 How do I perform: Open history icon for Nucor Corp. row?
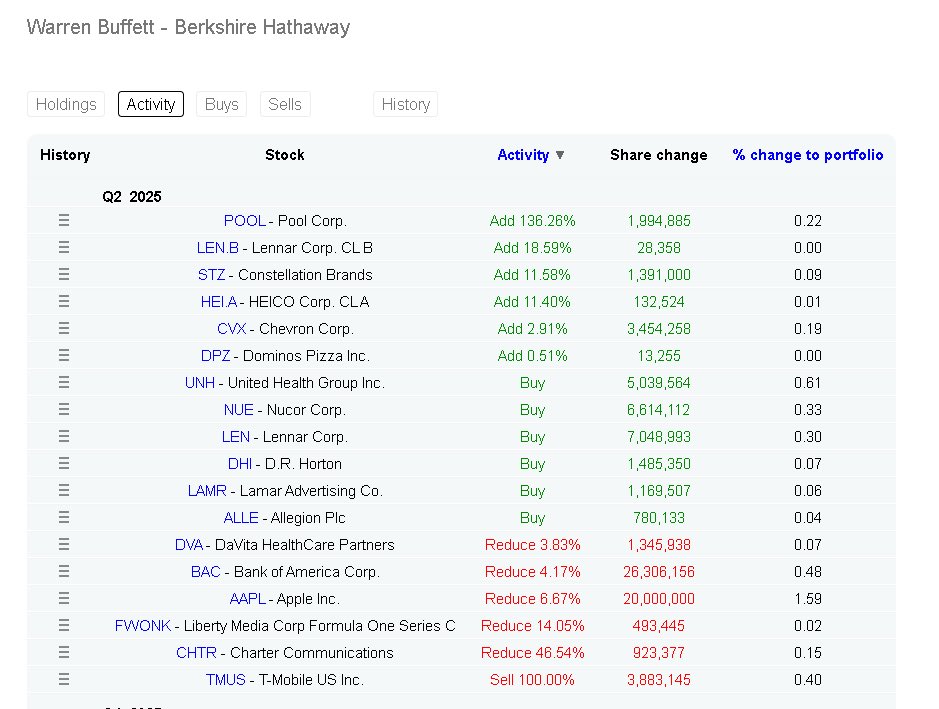pos(64,410)
